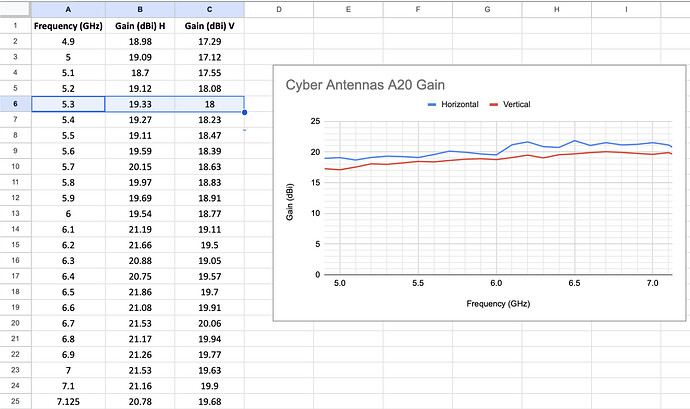Image resolution: width=690 pixels, height=409 pixels.
Task: Click the 'Gain (dBi)' vertical axis title
Action: (x=290, y=202)
